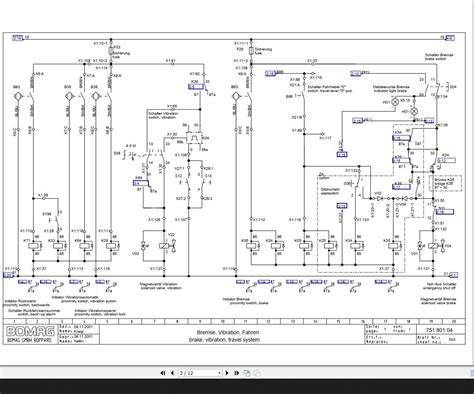This screenshot has width=474, height=394.
Task: Click the blue cross-reference box at top-right rail
Action: pos(450,38)
